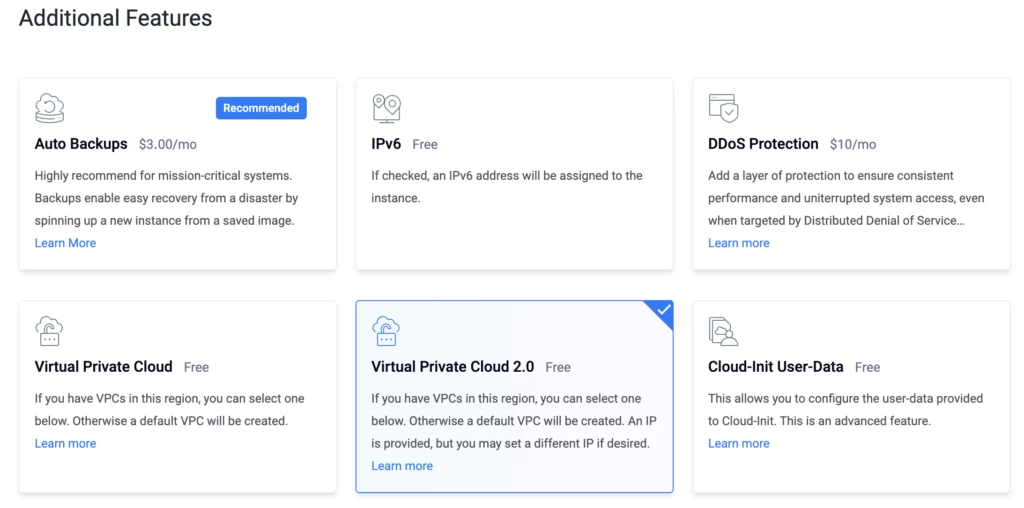The height and width of the screenshot is (508, 1024).
Task: Click the blue Recommended badge
Action: 261,108
